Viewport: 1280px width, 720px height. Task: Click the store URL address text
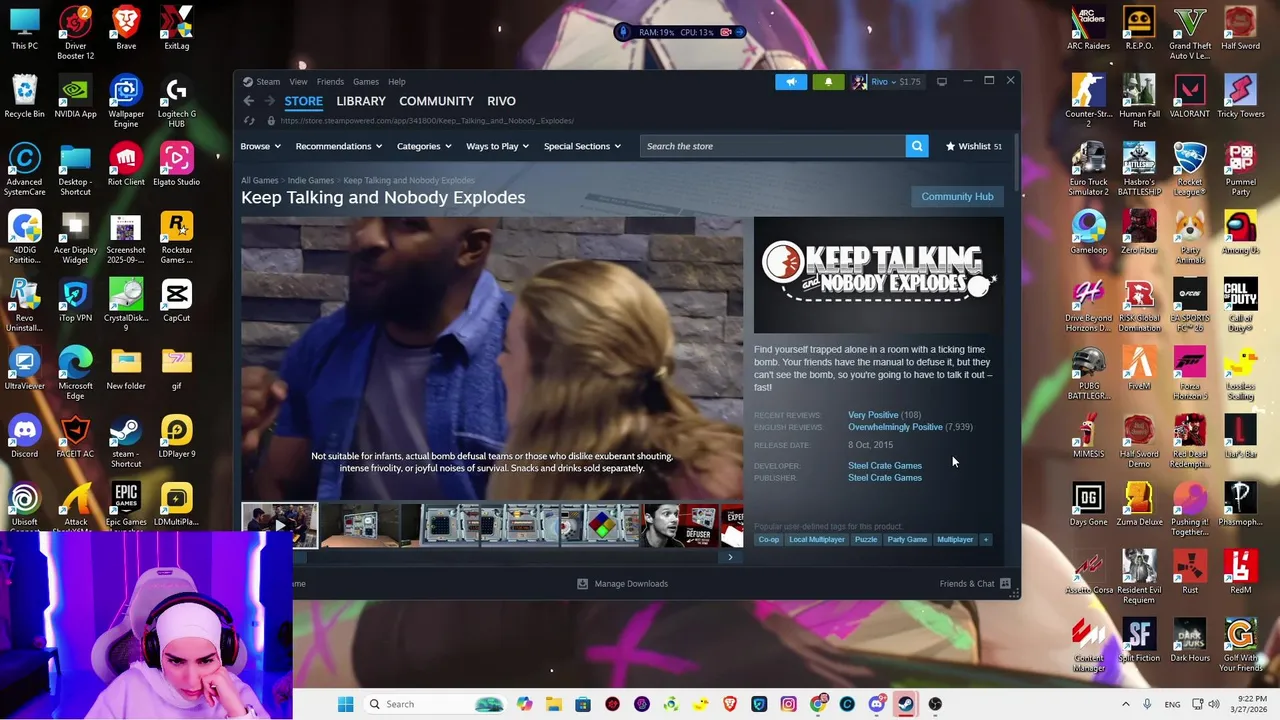pos(427,121)
